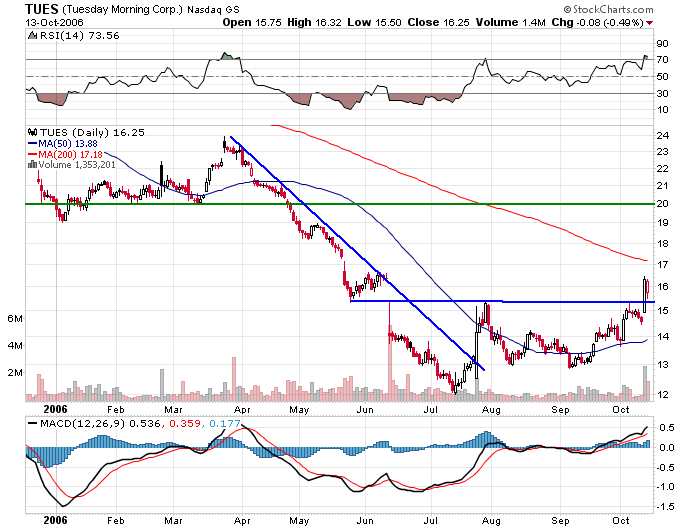Click the price axis label 24

(662, 135)
